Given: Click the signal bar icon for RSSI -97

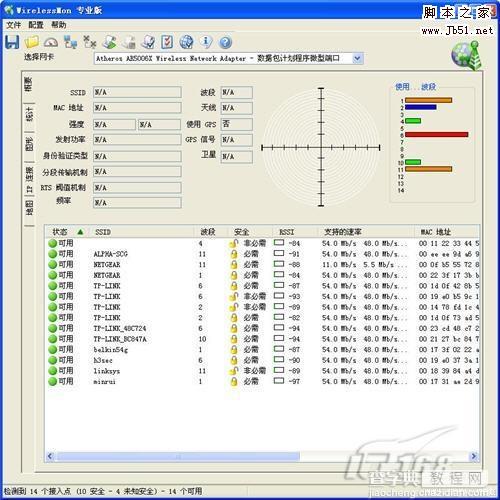Looking at the screenshot, I should (279, 381).
